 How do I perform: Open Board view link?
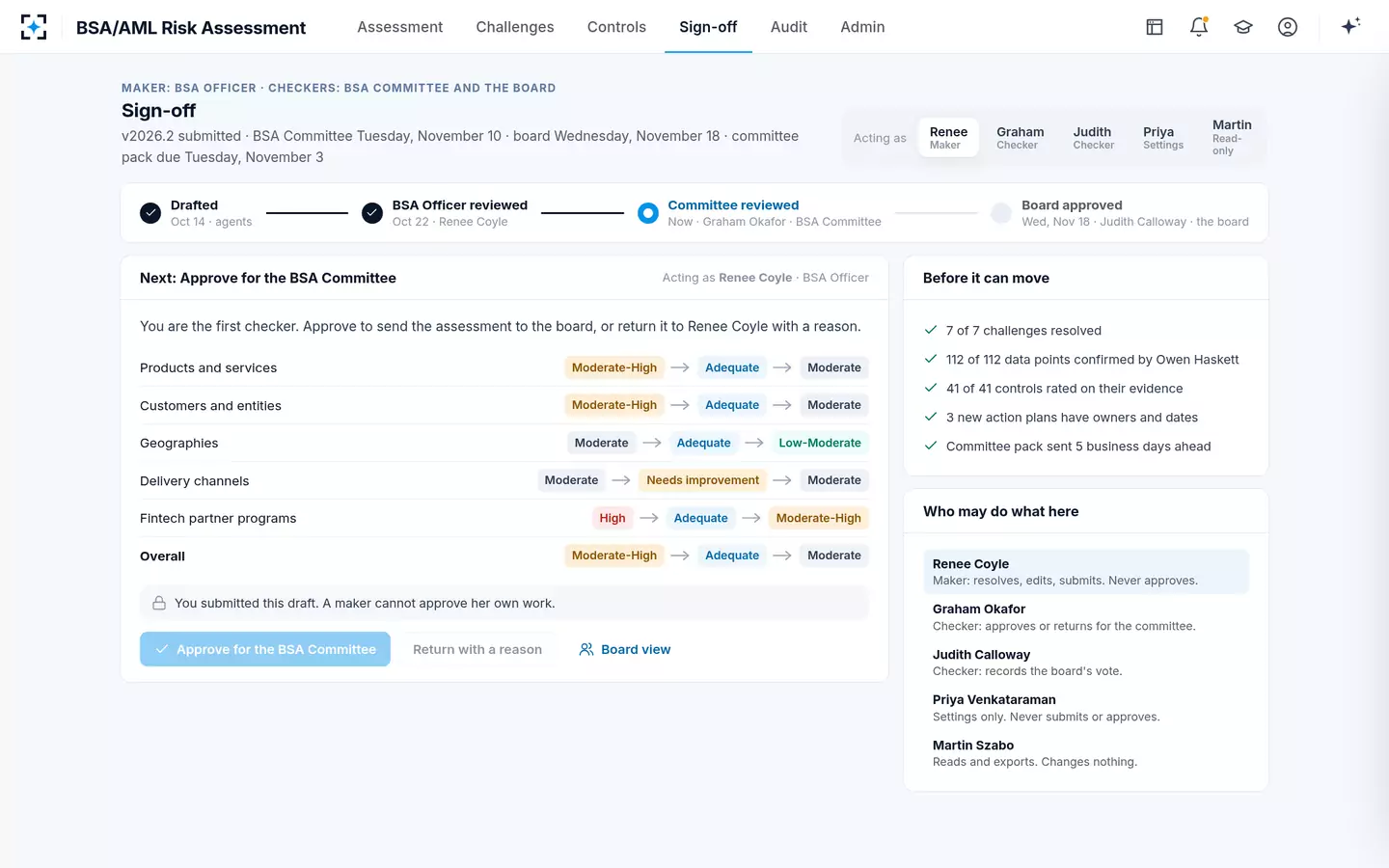pyautogui.click(x=625, y=649)
